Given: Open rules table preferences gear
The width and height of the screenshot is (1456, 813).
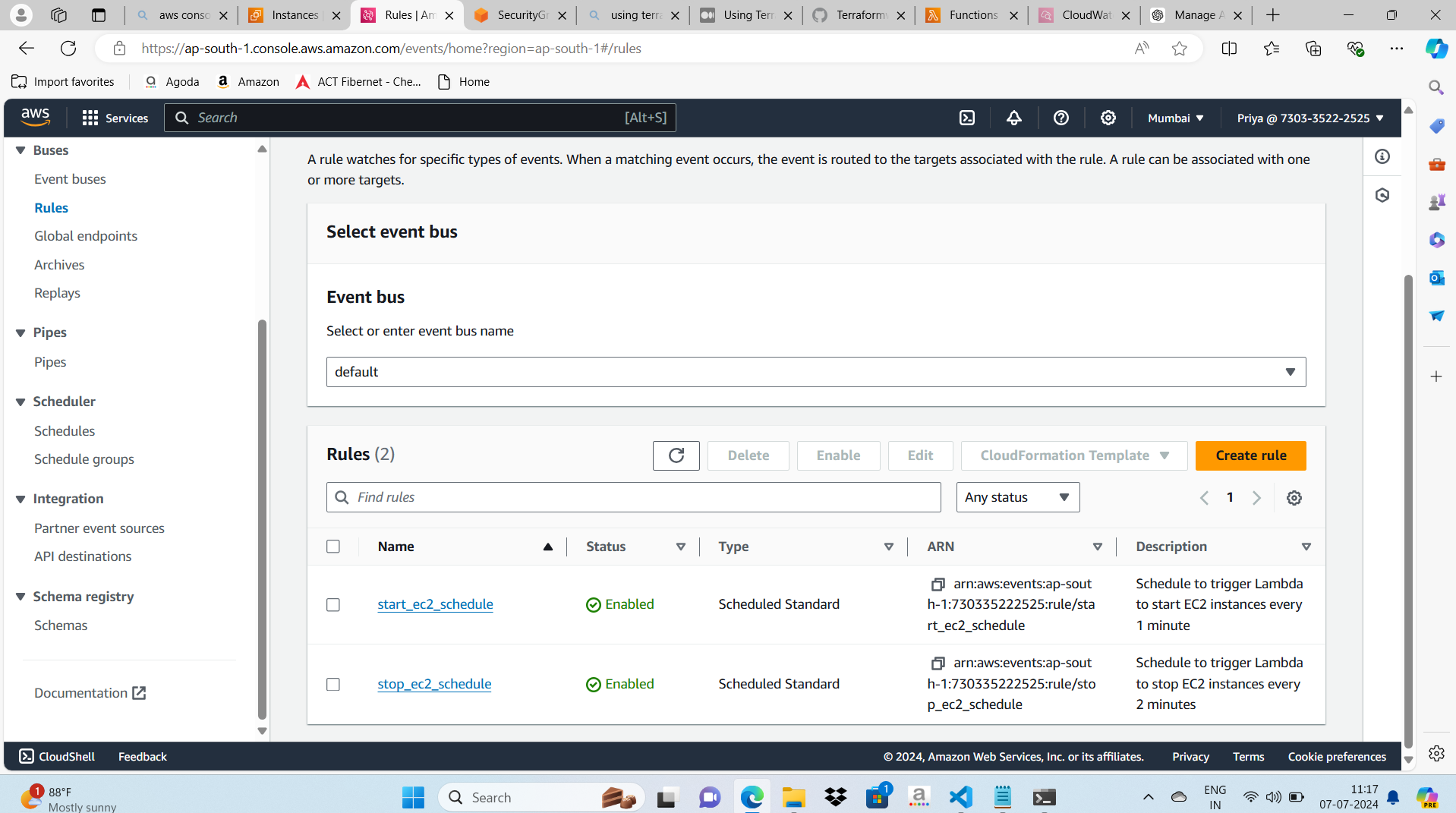Looking at the screenshot, I should [x=1294, y=498].
